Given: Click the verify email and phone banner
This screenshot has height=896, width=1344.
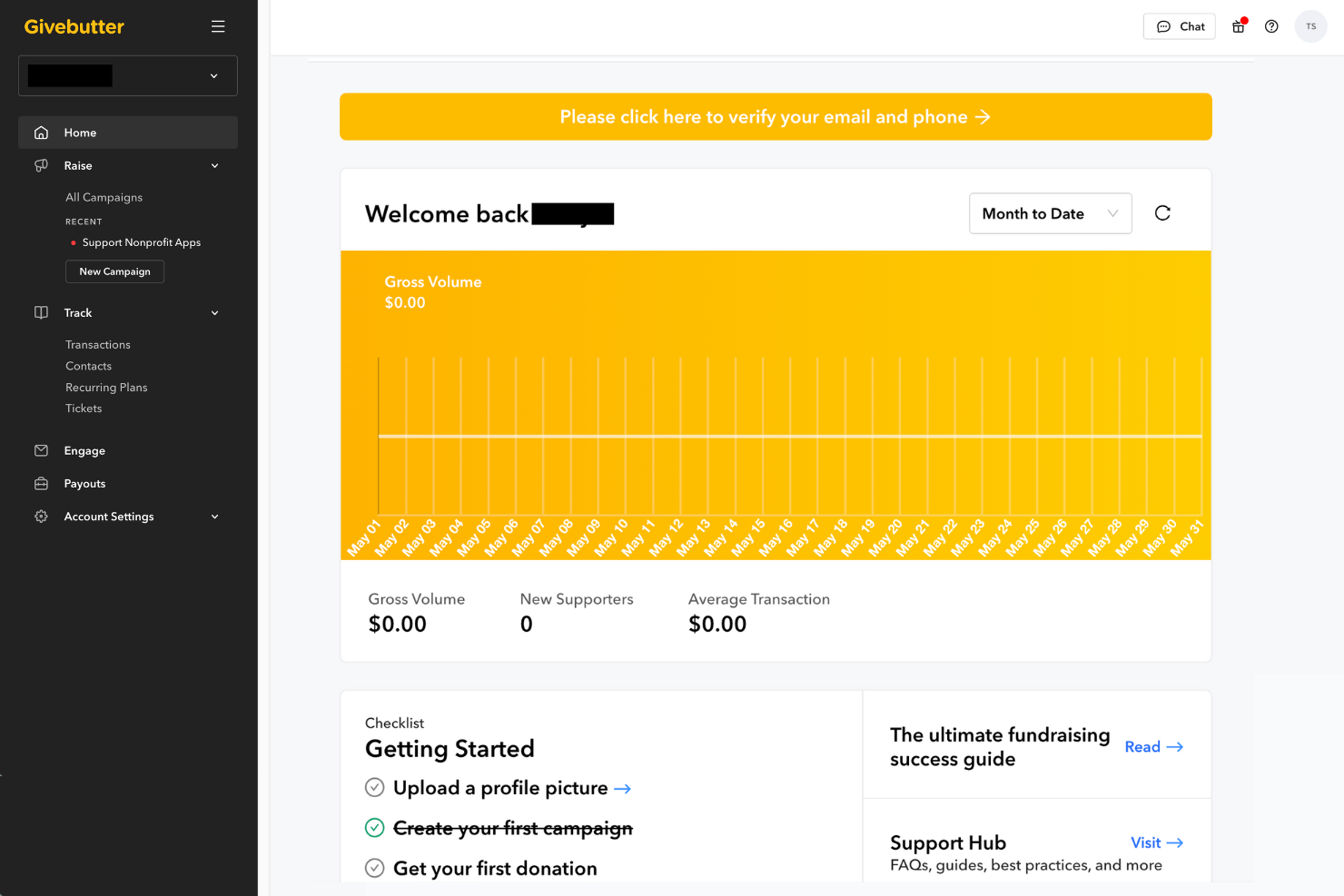Looking at the screenshot, I should (x=776, y=116).
